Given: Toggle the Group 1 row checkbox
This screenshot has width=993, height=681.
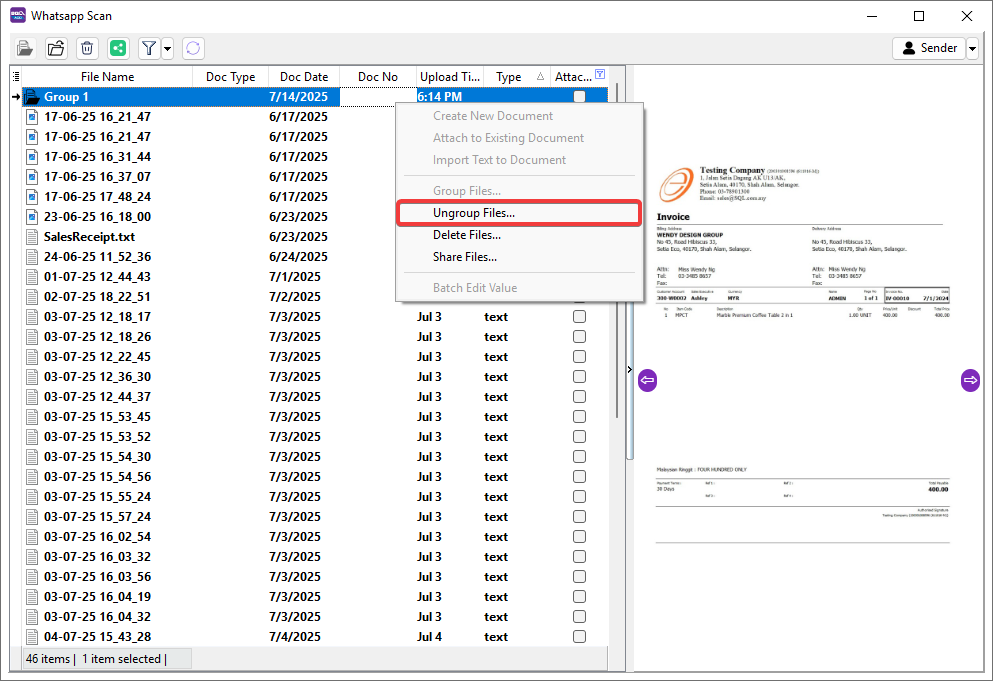Looking at the screenshot, I should (x=579, y=97).
